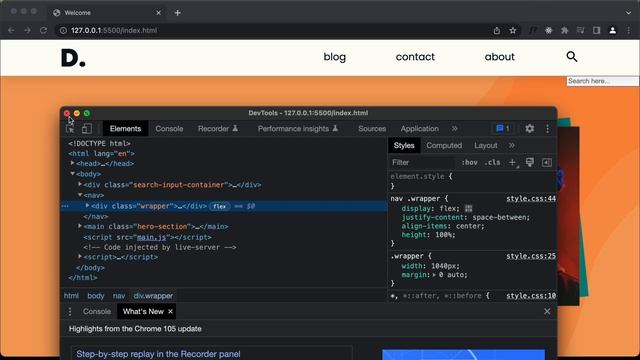Switch to the Console panel tab
This screenshot has width=640, height=360.
pos(169,129)
